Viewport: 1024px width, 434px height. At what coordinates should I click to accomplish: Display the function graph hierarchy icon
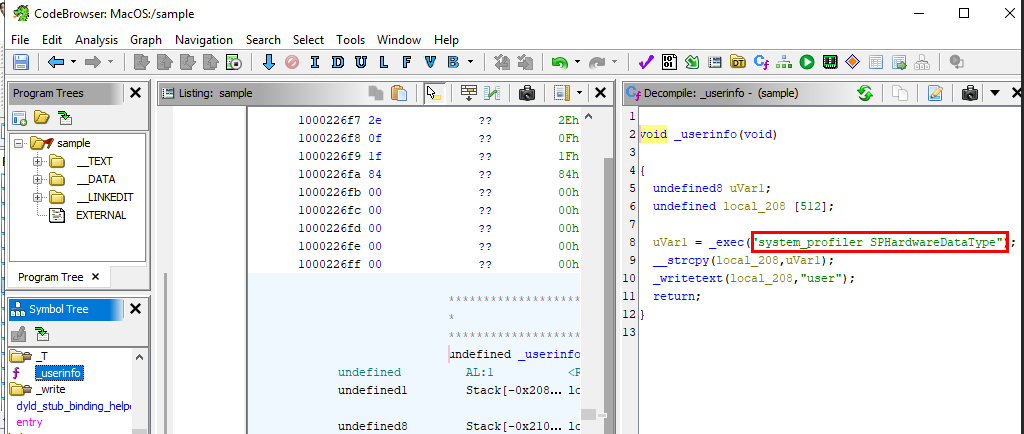tap(784, 63)
